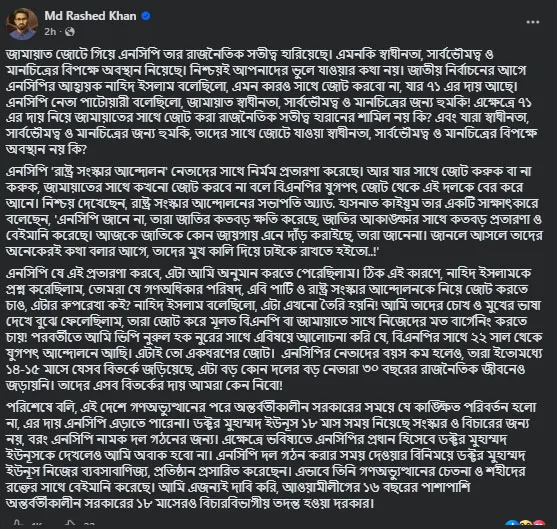Screen dimensions: 557x529
Task: Click the yellow Haha reaction emoji
Action: pos(526,525)
